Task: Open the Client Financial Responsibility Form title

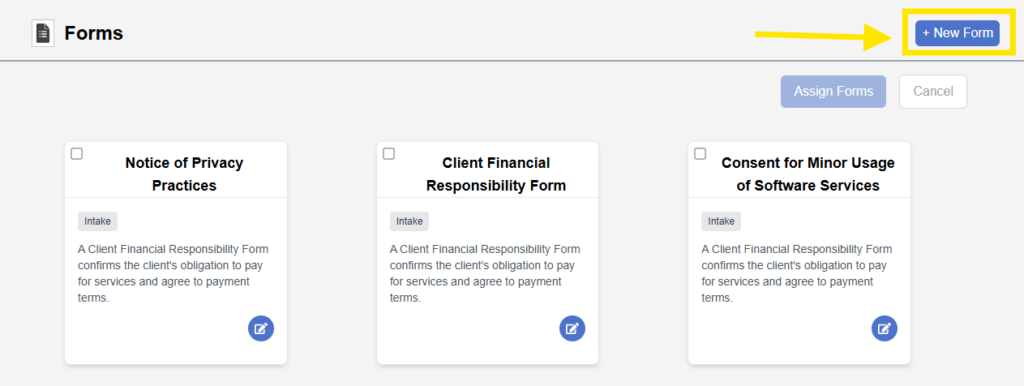Action: [x=496, y=174]
